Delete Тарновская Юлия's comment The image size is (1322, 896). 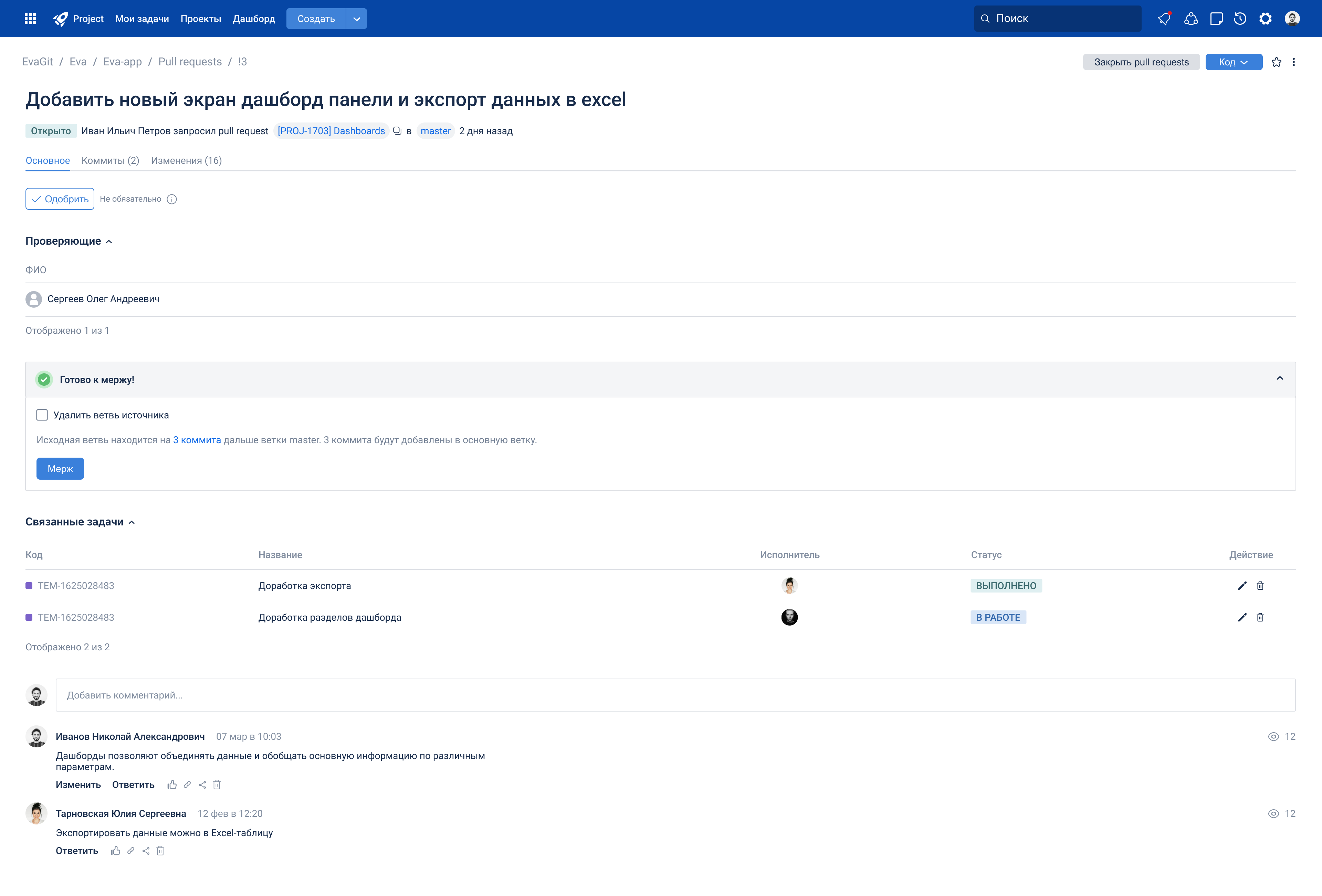point(160,851)
